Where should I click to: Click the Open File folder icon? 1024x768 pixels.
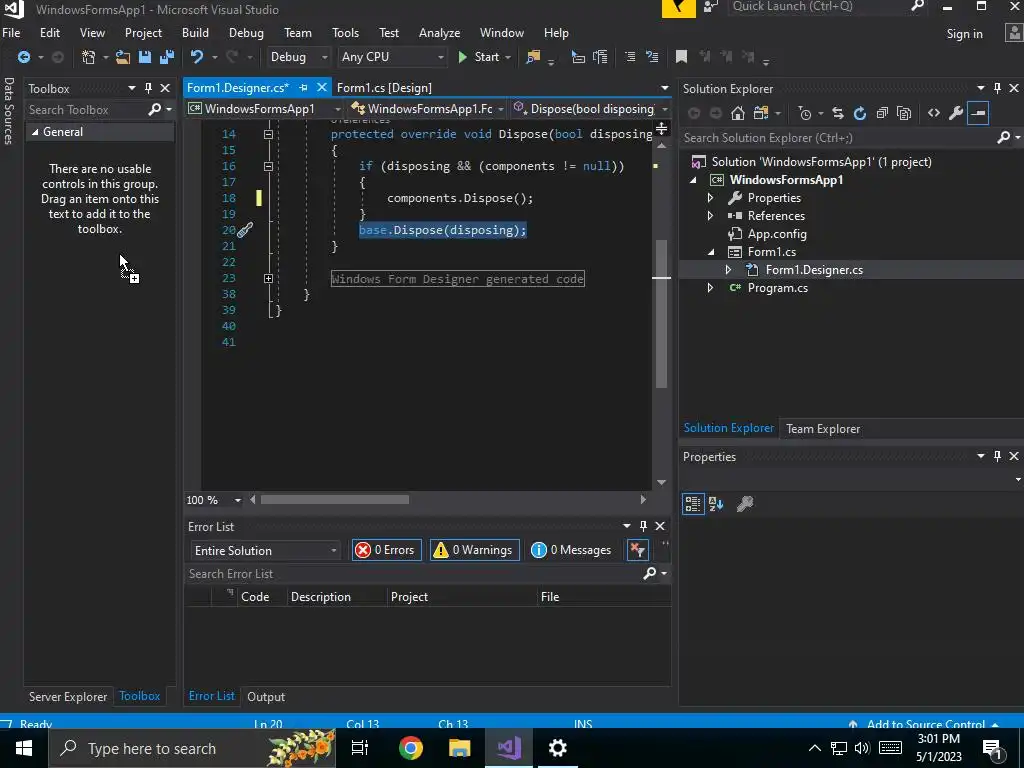click(x=123, y=57)
